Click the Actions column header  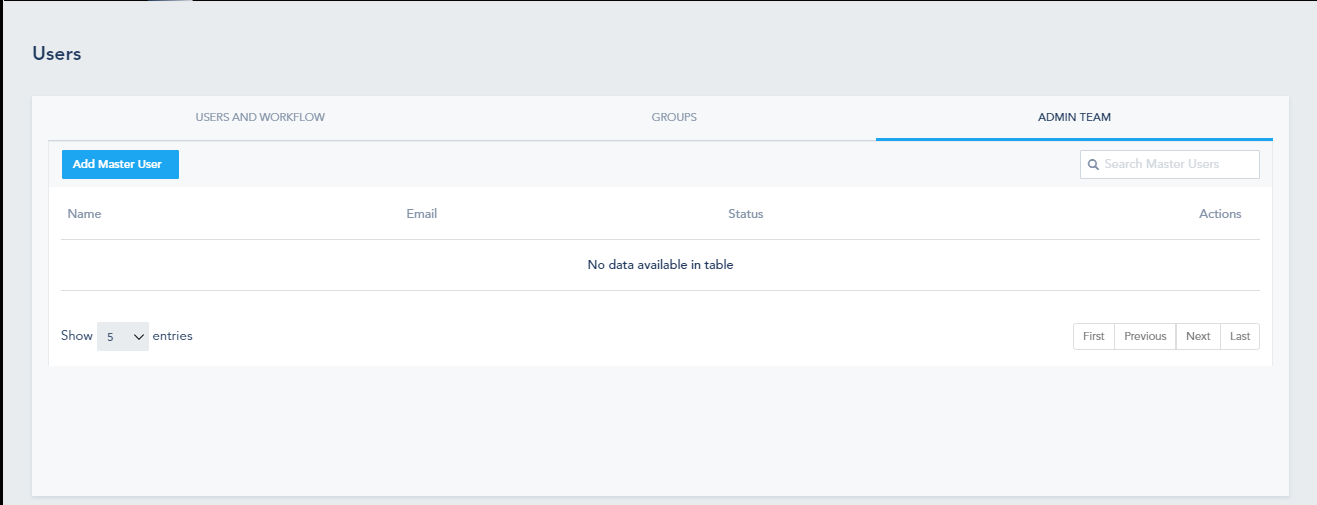(1220, 214)
